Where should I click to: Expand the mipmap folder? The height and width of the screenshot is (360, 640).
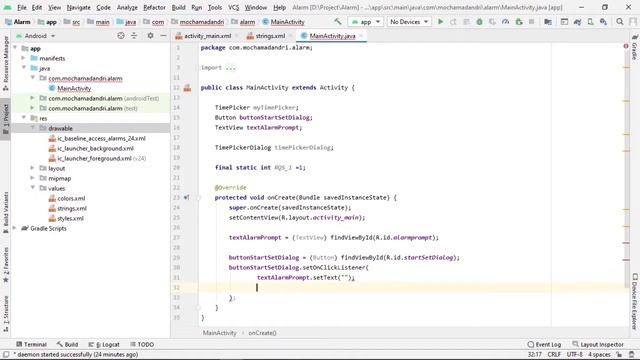33,178
